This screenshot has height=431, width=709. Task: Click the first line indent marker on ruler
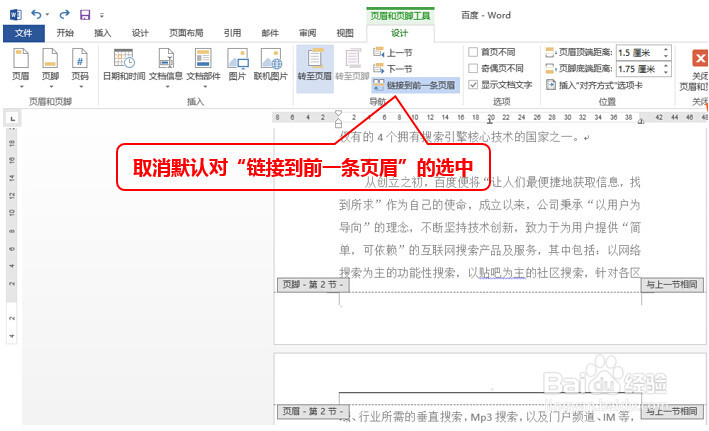[x=338, y=114]
